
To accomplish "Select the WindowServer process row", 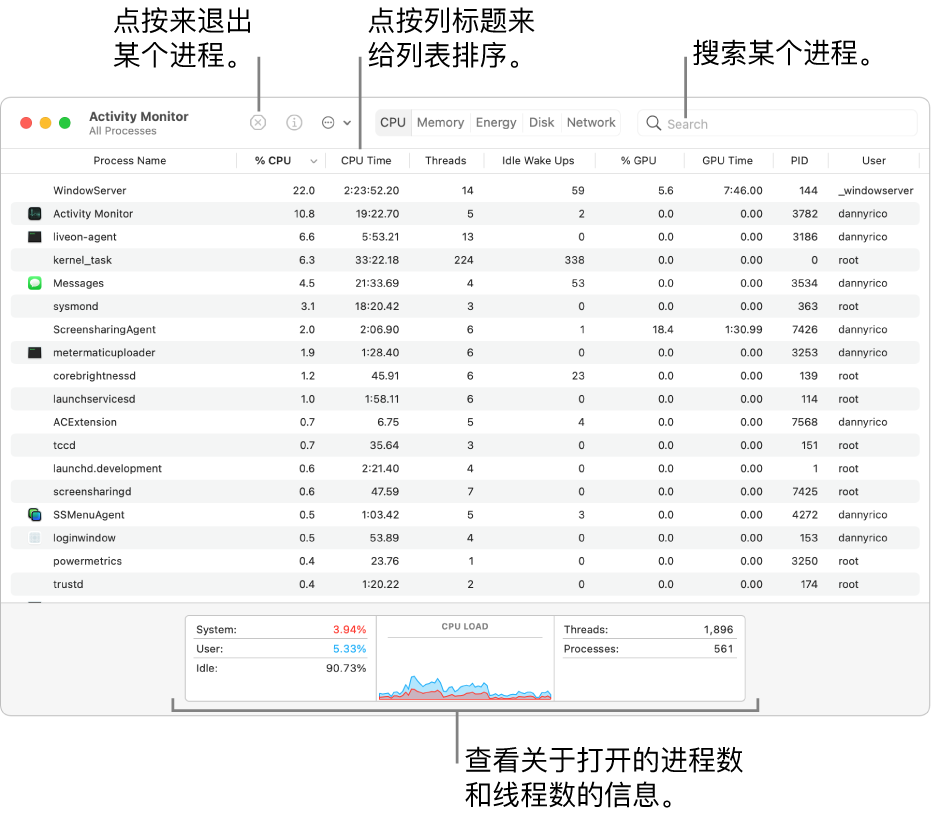I will click(465, 190).
